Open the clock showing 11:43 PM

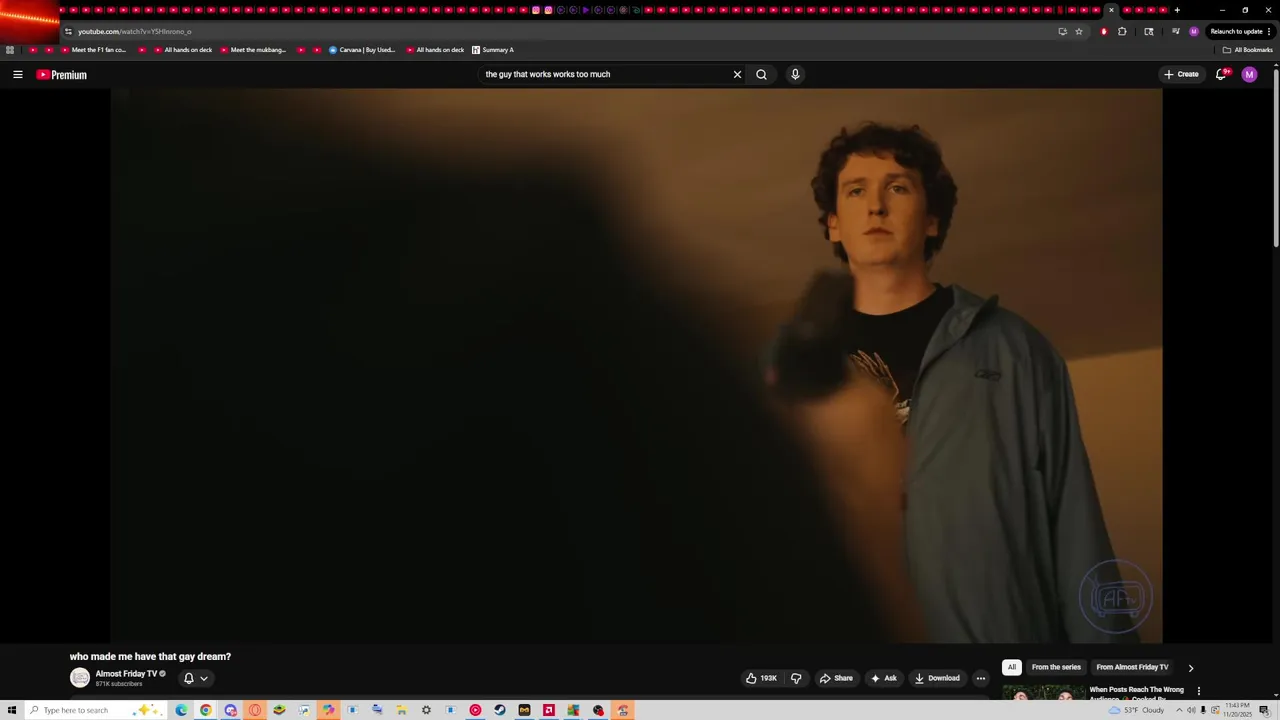point(1237,710)
